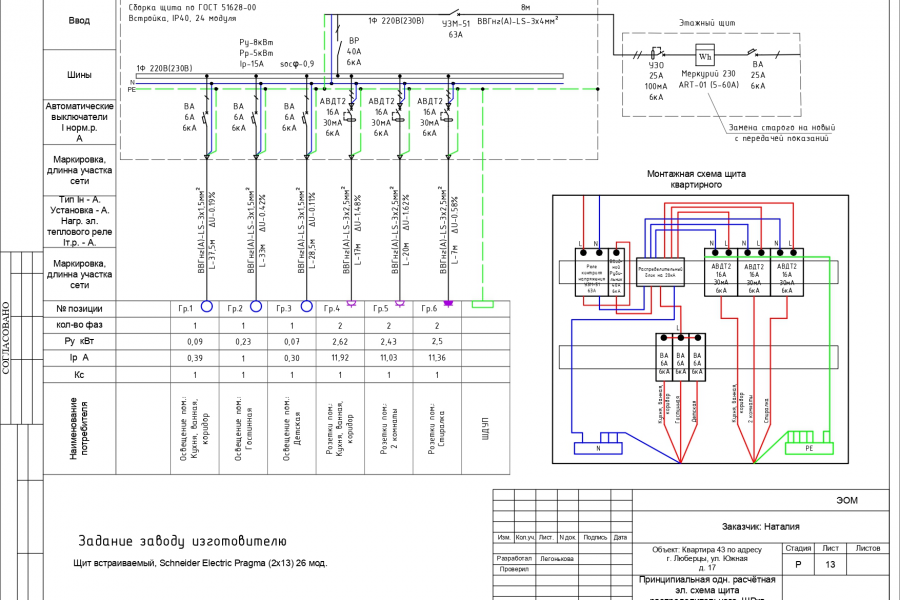Click 'Меркурий 230 ART-01 (5-60А)' label
900x600 pixels.
(708, 79)
